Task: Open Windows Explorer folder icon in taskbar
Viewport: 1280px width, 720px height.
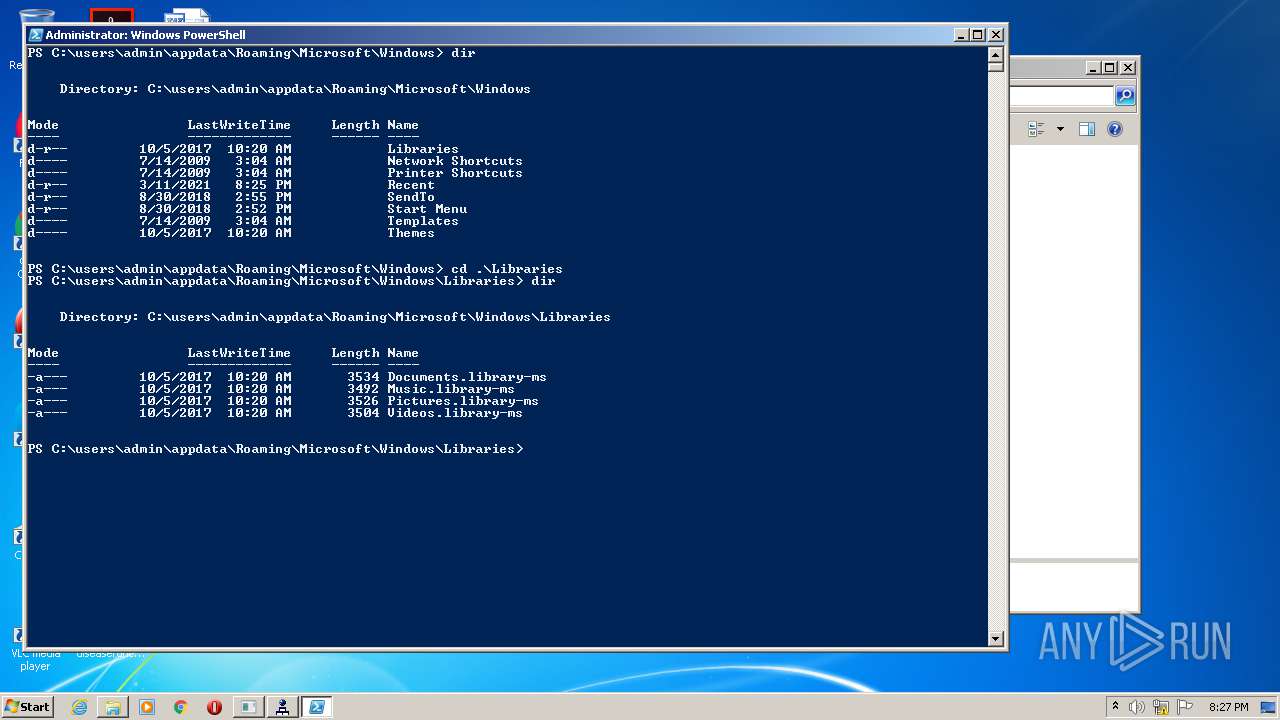Action: (x=113, y=707)
